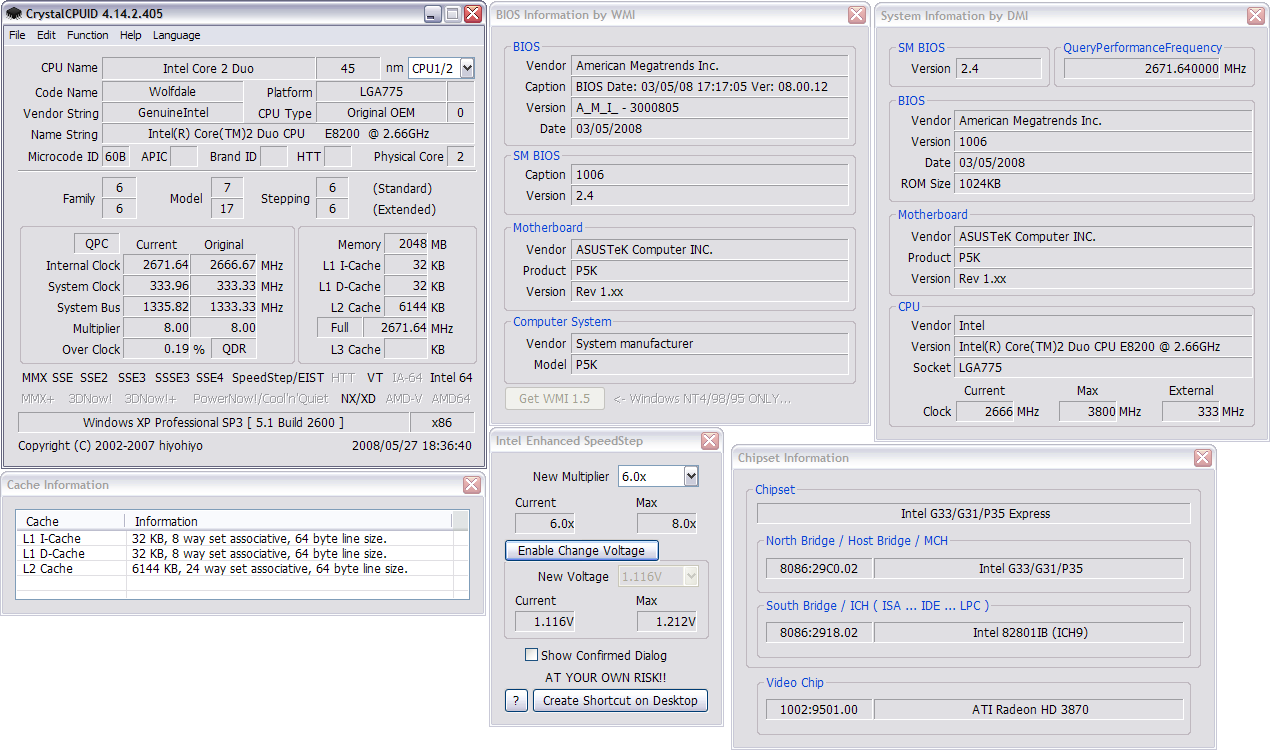This screenshot has width=1270, height=750.
Task: Close the System Information by DMI window
Action: [x=1256, y=16]
